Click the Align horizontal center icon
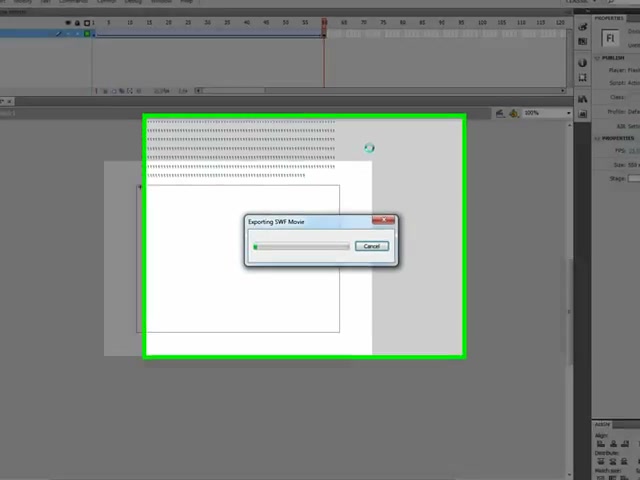Image resolution: width=640 pixels, height=480 pixels. (x=613, y=444)
